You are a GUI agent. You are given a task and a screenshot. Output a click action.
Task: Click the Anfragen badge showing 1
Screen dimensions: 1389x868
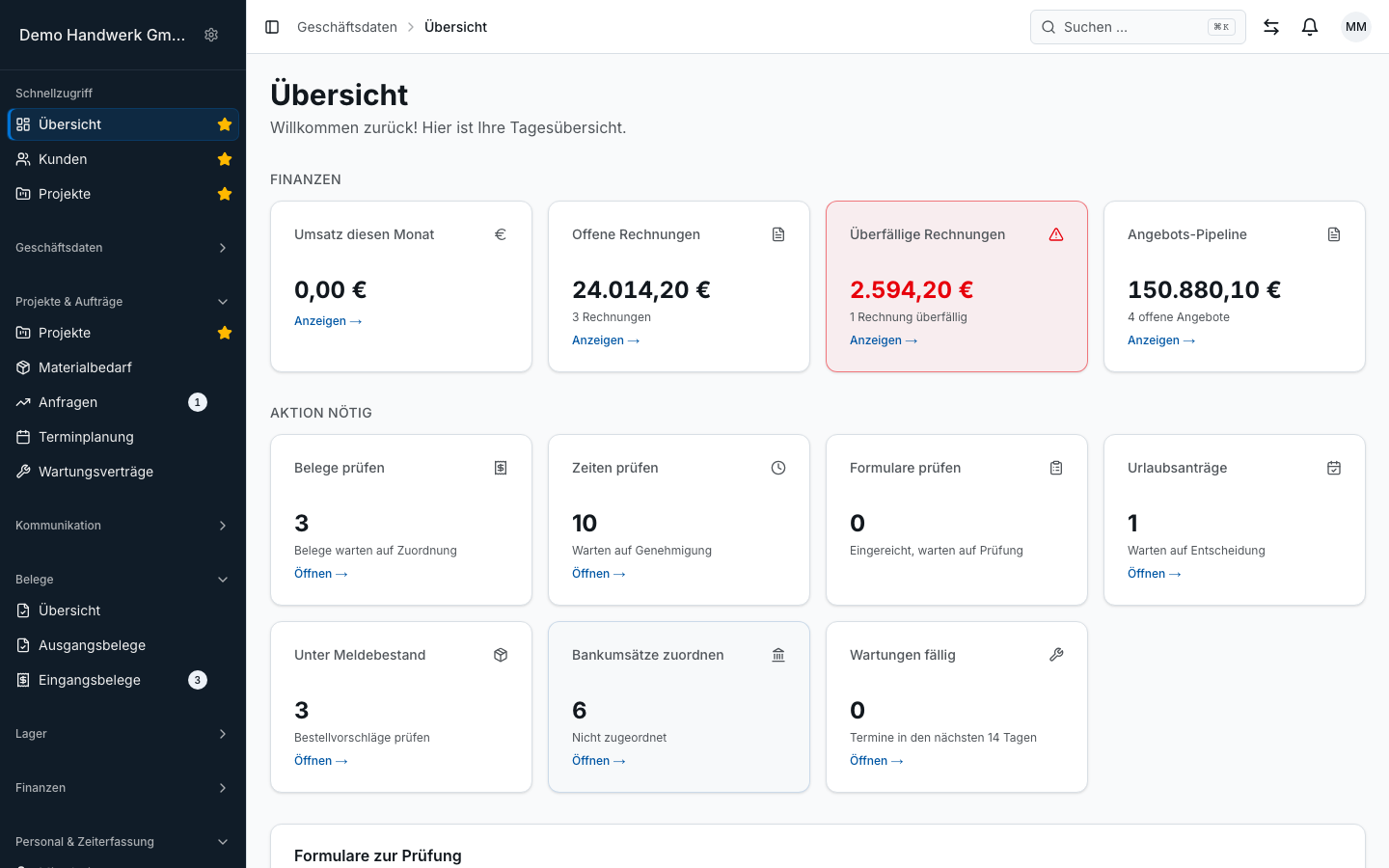(x=198, y=402)
